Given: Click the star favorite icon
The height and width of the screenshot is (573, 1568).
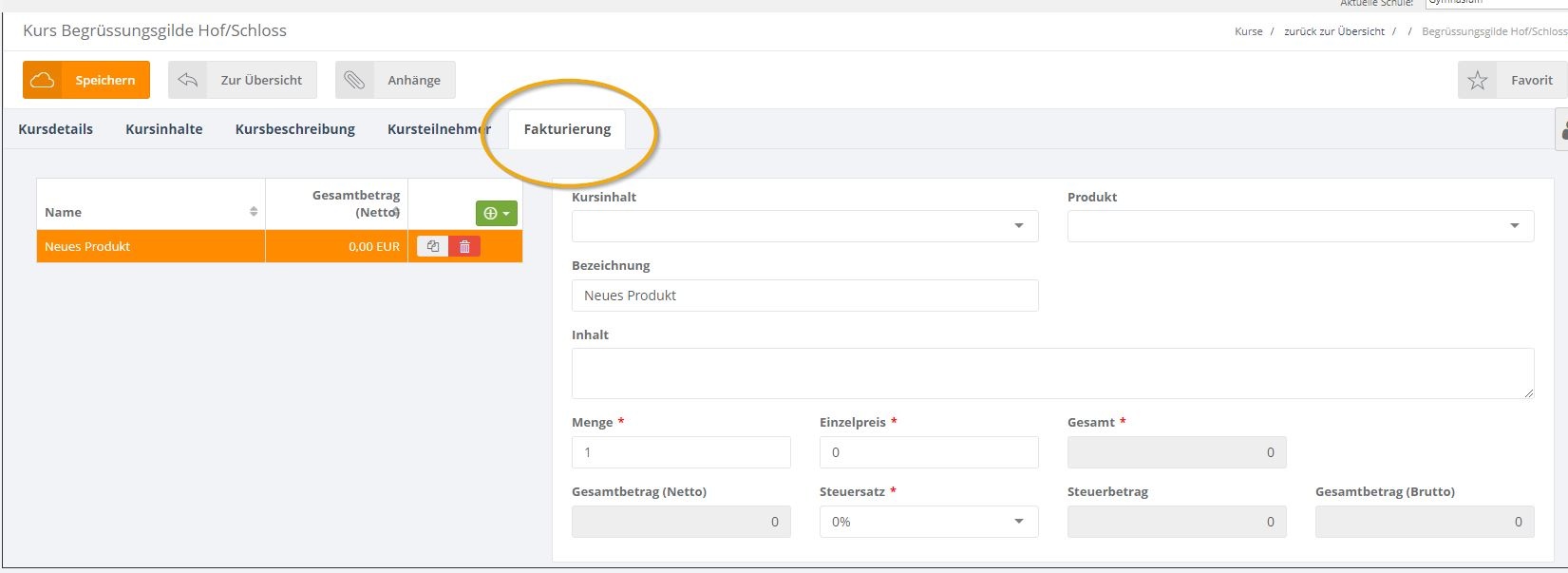Looking at the screenshot, I should tap(1478, 80).
